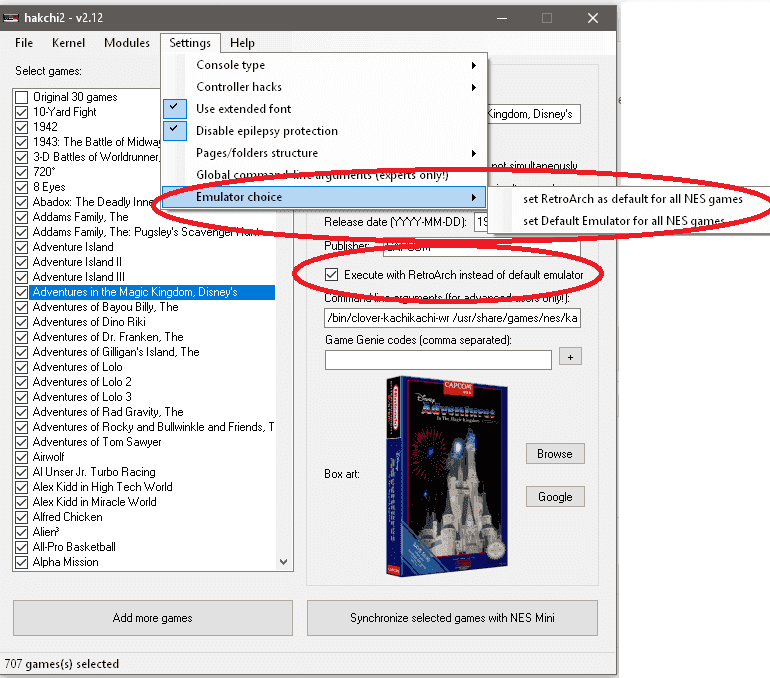Select Adventures of Lolo 2
The width and height of the screenshot is (770, 678).
click(x=82, y=382)
